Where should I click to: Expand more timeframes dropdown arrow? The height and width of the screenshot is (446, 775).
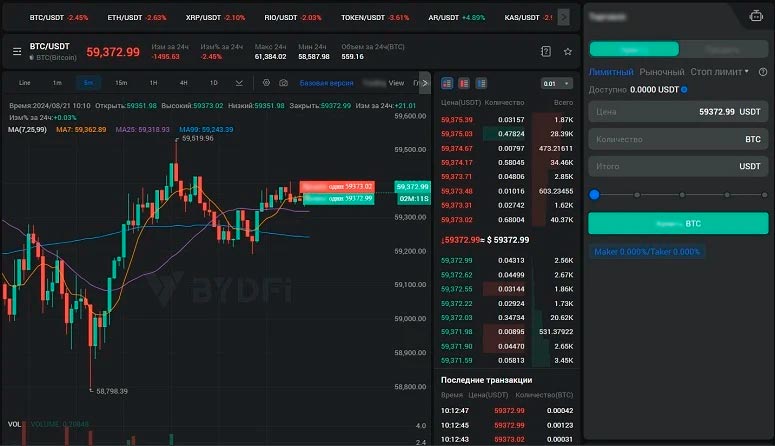point(239,83)
